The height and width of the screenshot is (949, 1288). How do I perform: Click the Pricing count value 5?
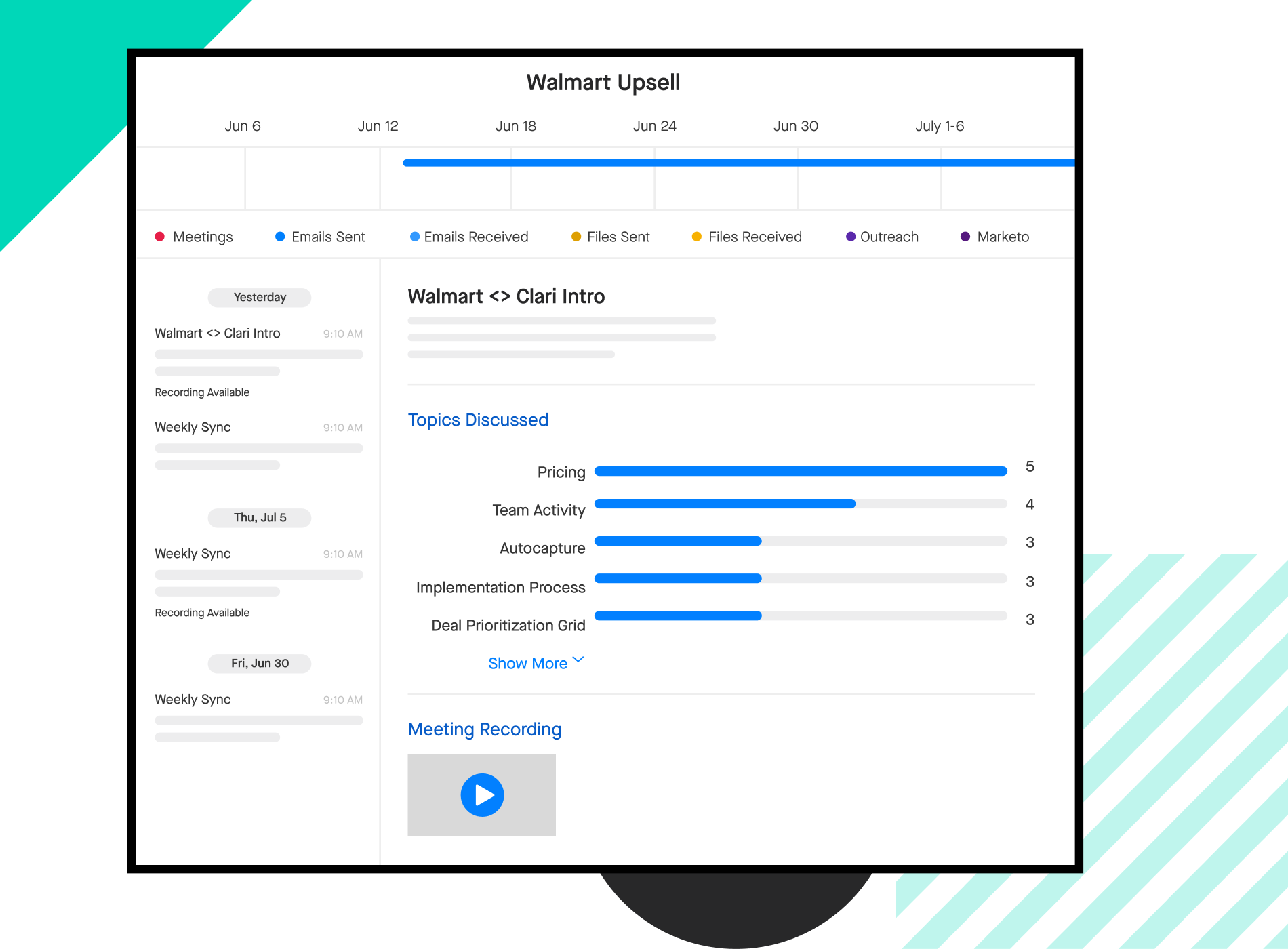(x=1030, y=466)
